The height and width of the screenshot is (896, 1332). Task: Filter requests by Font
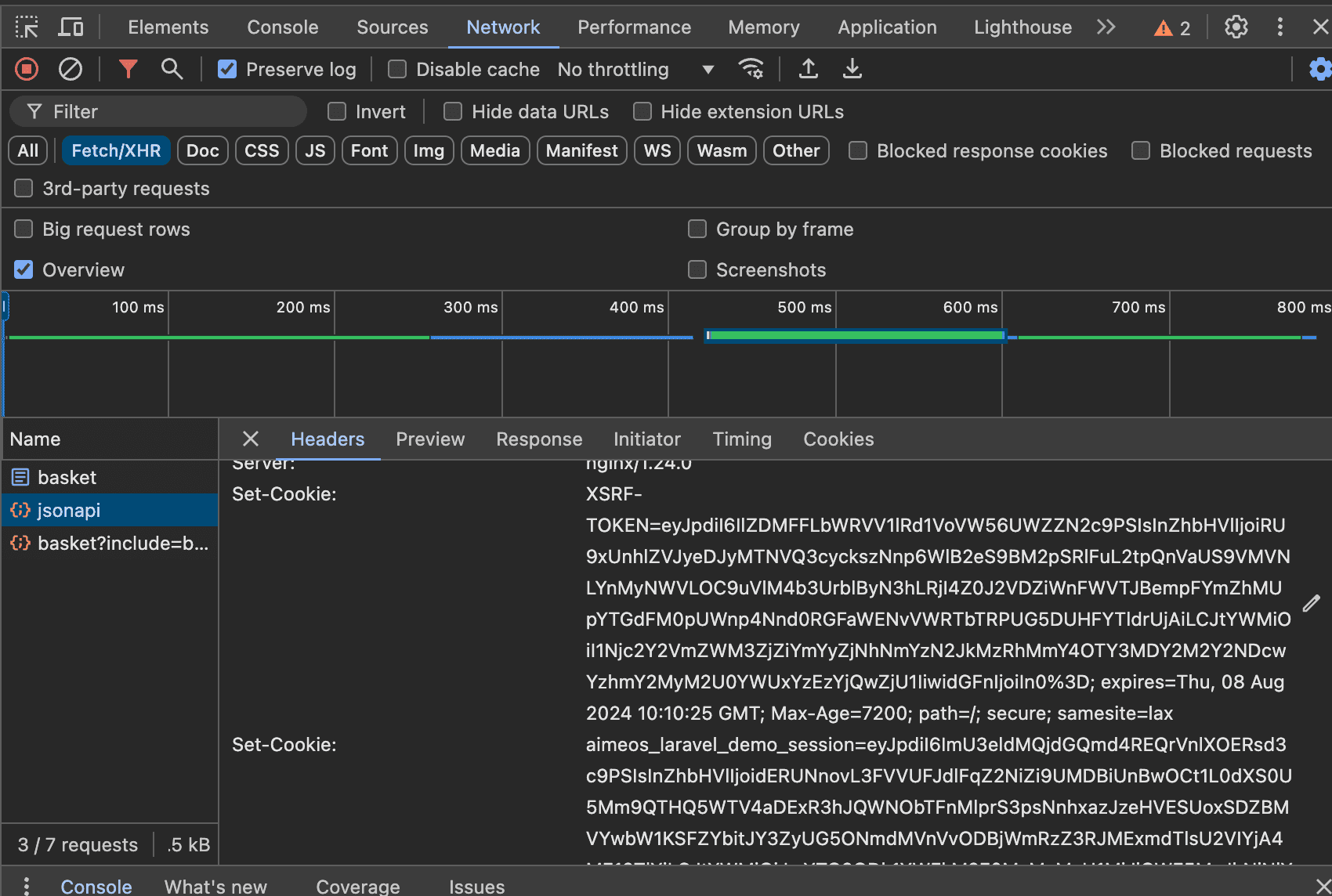pyautogui.click(x=369, y=150)
